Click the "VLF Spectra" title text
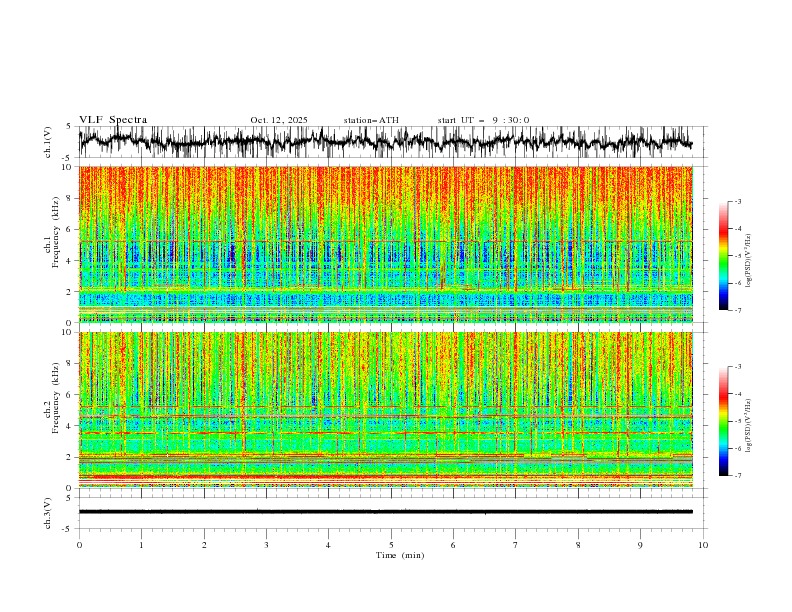The height and width of the screenshot is (612, 792). click(x=113, y=120)
